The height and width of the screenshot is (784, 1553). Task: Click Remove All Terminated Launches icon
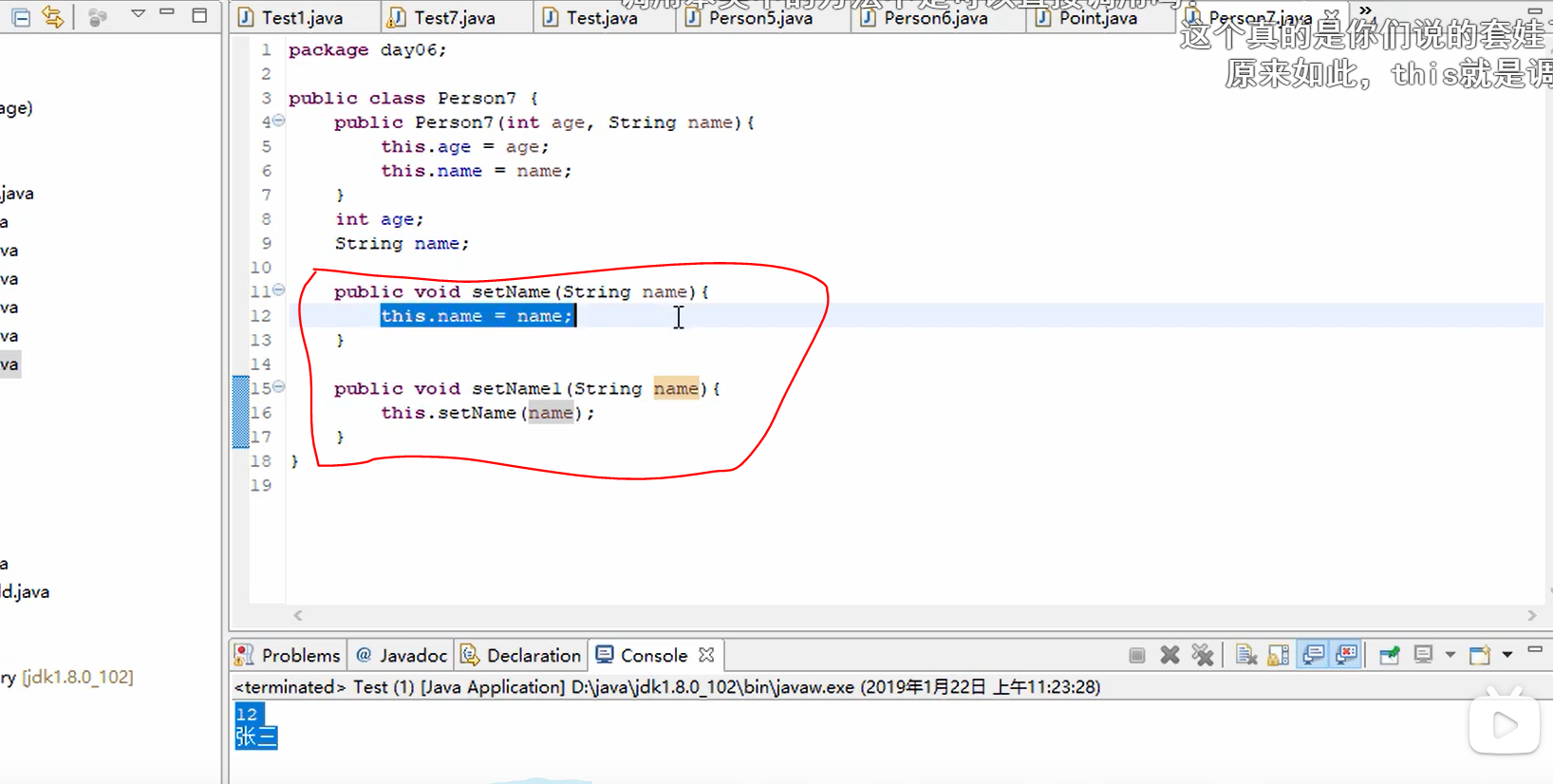coord(1203,655)
